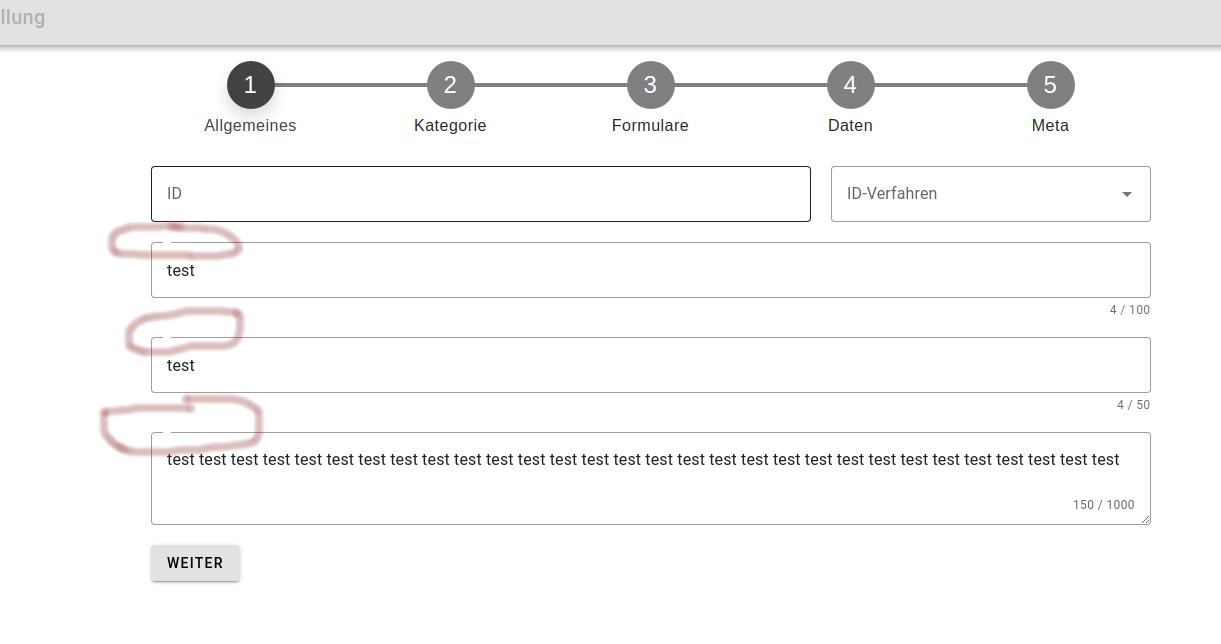Select step circle 4 labeled Daten
This screenshot has width=1221, height=644.
pos(850,84)
